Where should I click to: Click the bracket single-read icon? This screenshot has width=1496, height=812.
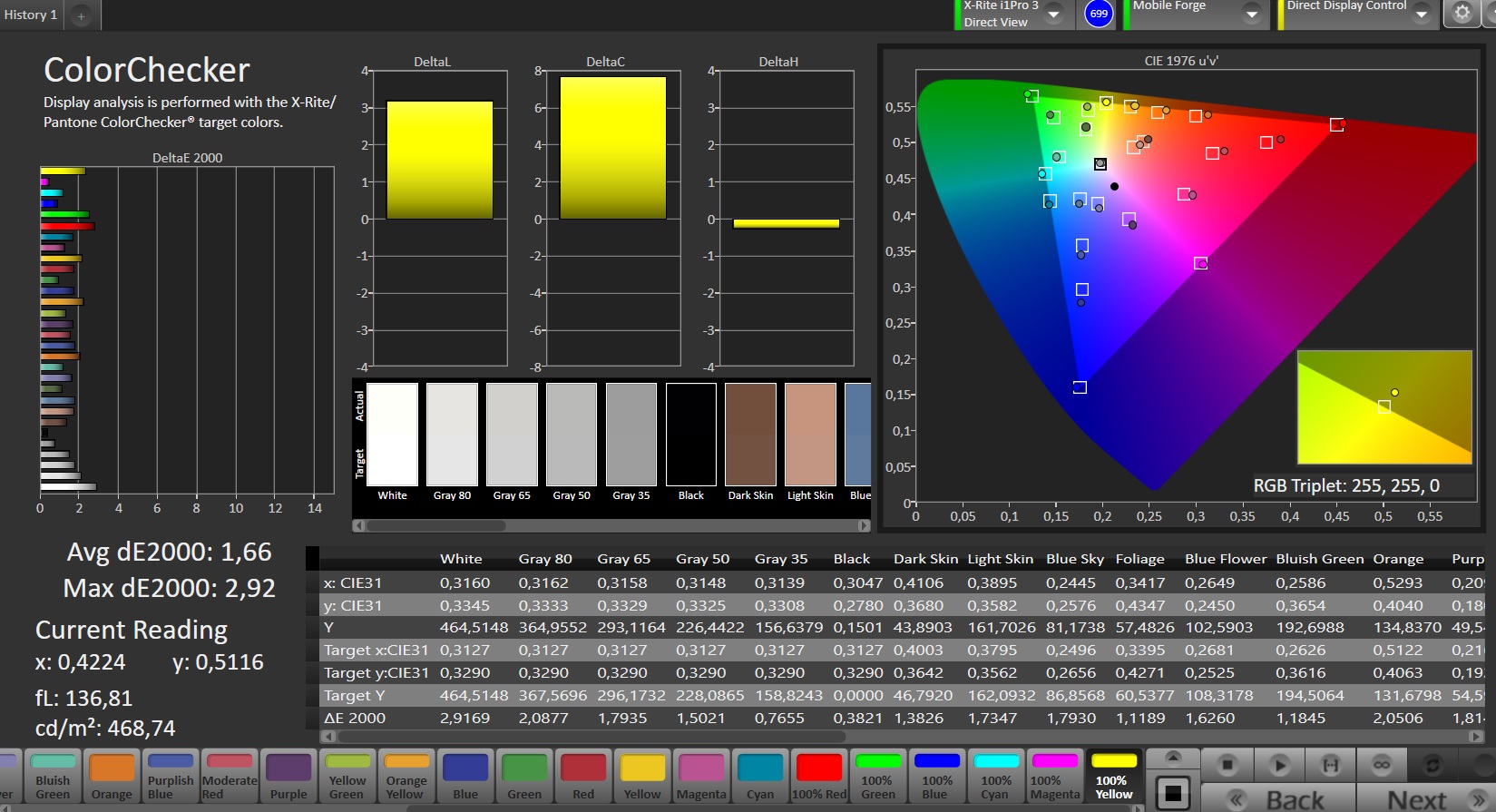point(1330,765)
